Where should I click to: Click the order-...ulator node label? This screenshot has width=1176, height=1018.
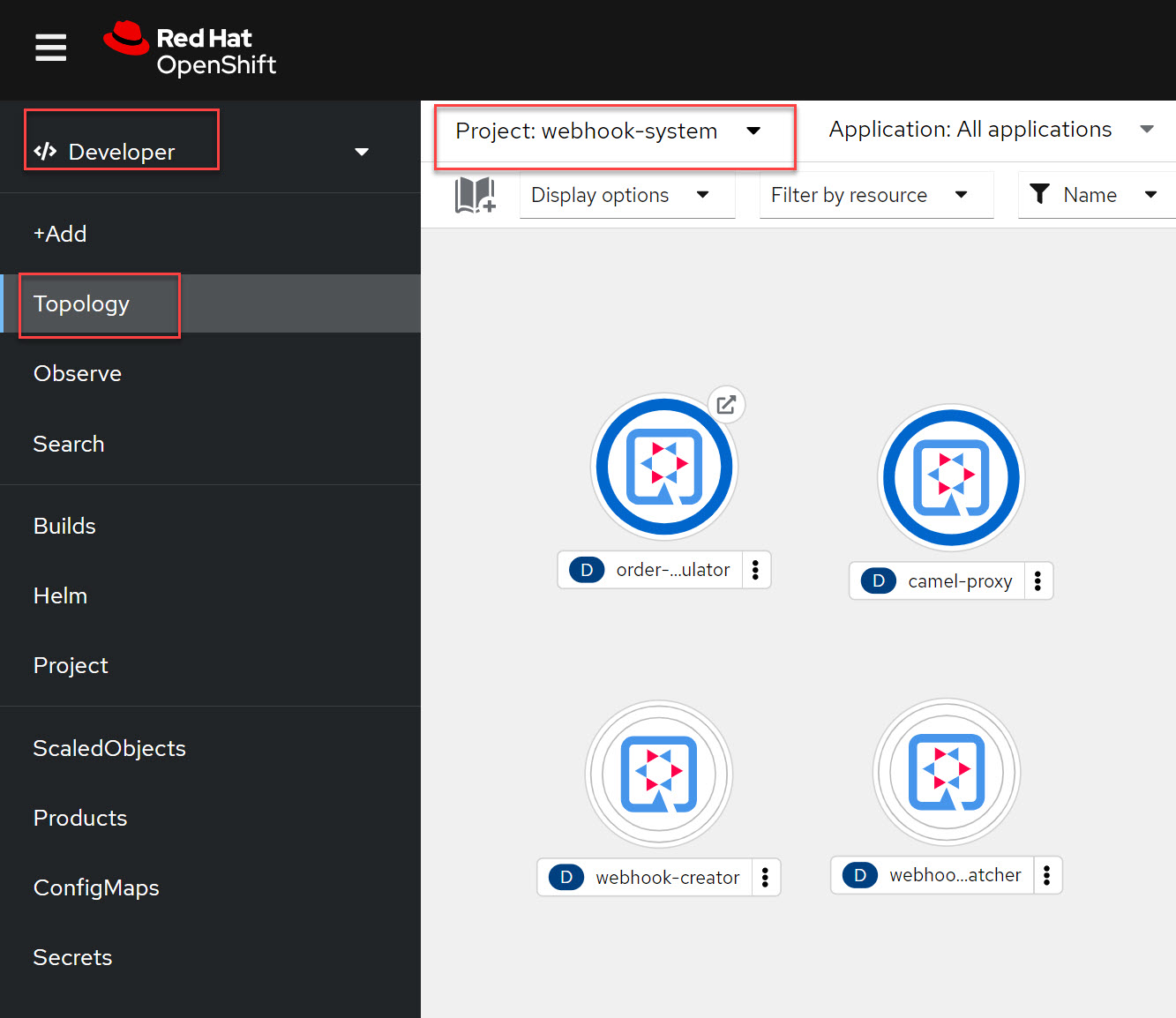(x=673, y=570)
